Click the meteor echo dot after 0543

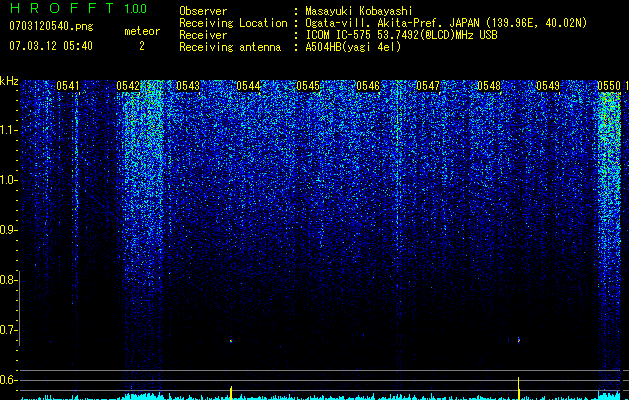(231, 341)
